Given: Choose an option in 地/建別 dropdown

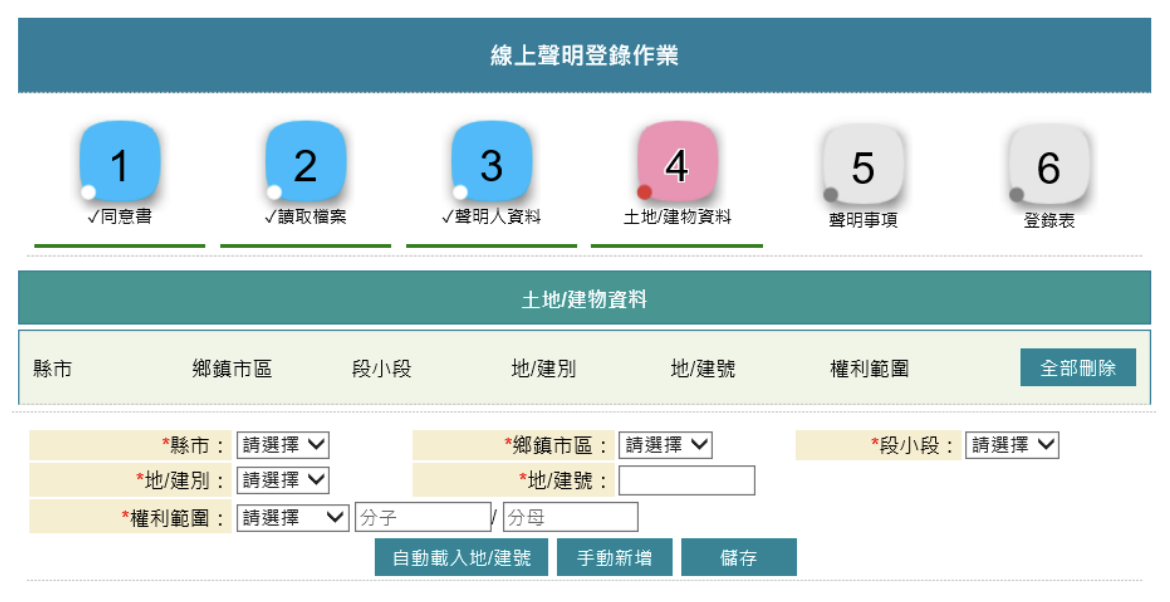Looking at the screenshot, I should pyautogui.click(x=282, y=481).
